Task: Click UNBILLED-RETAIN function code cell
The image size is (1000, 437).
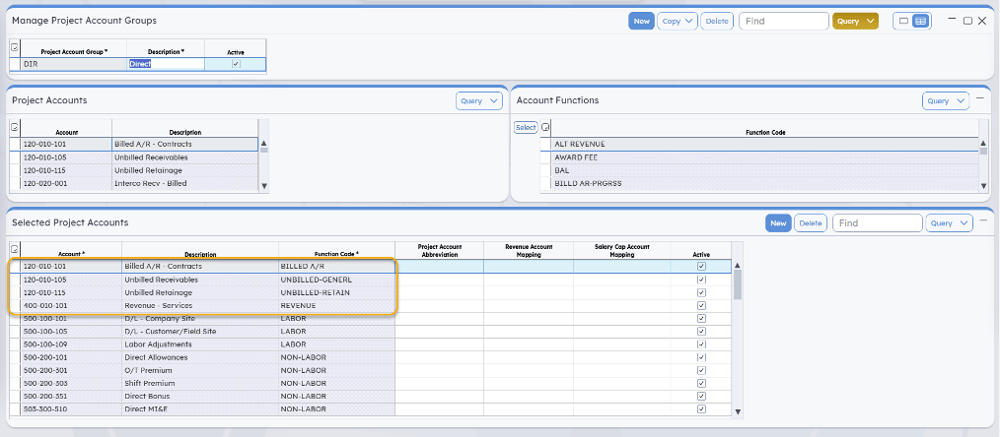Action: click(x=337, y=292)
